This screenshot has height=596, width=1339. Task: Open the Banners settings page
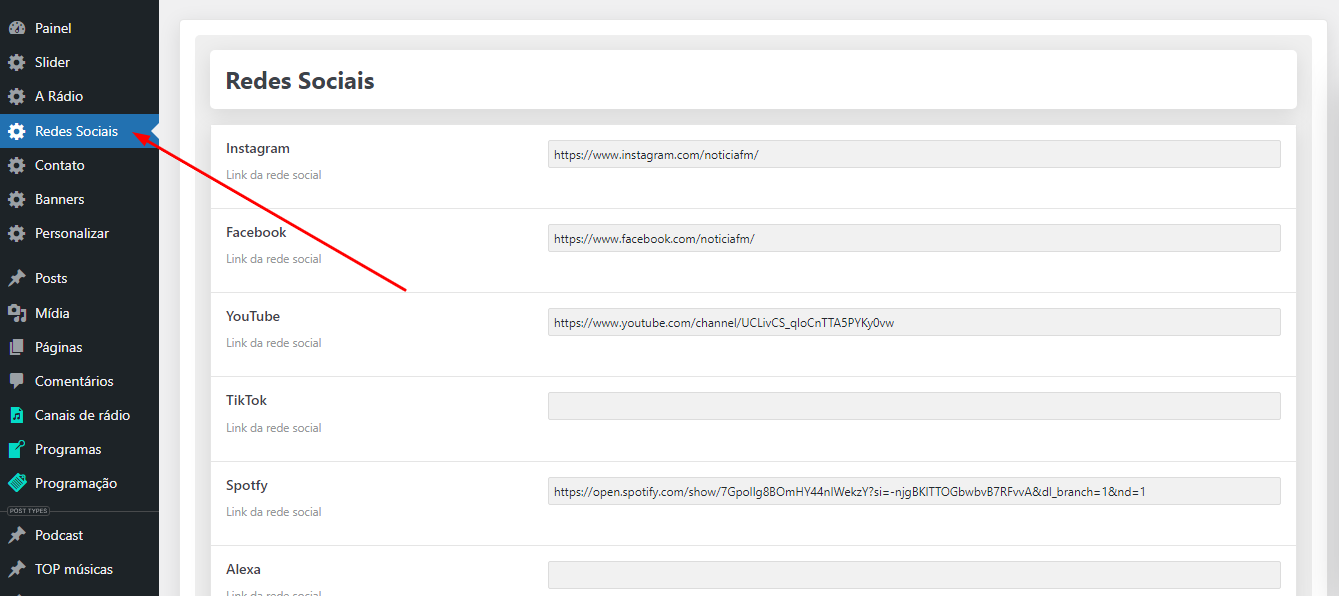[x=60, y=199]
